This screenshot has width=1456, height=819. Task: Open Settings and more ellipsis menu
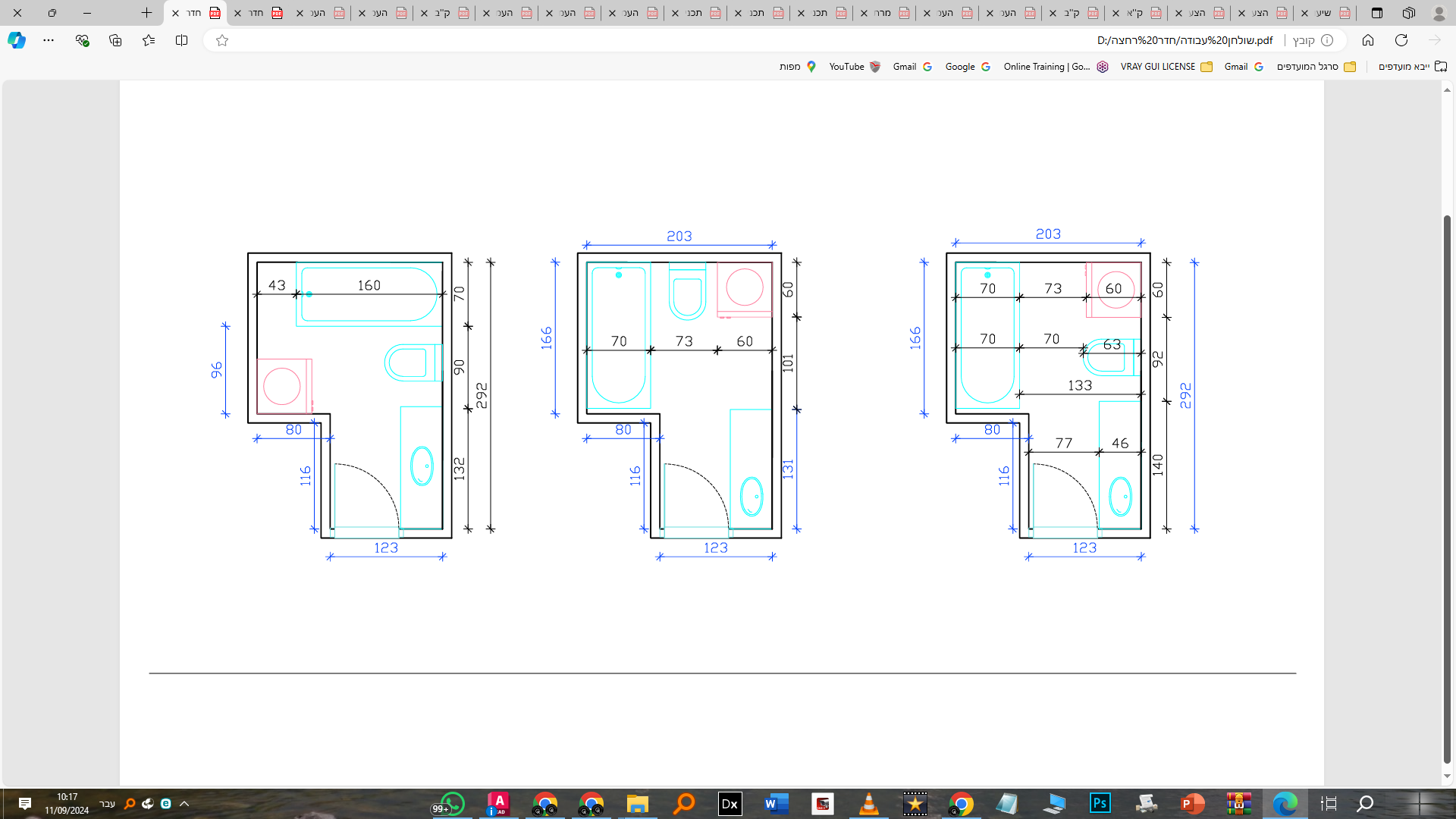49,40
